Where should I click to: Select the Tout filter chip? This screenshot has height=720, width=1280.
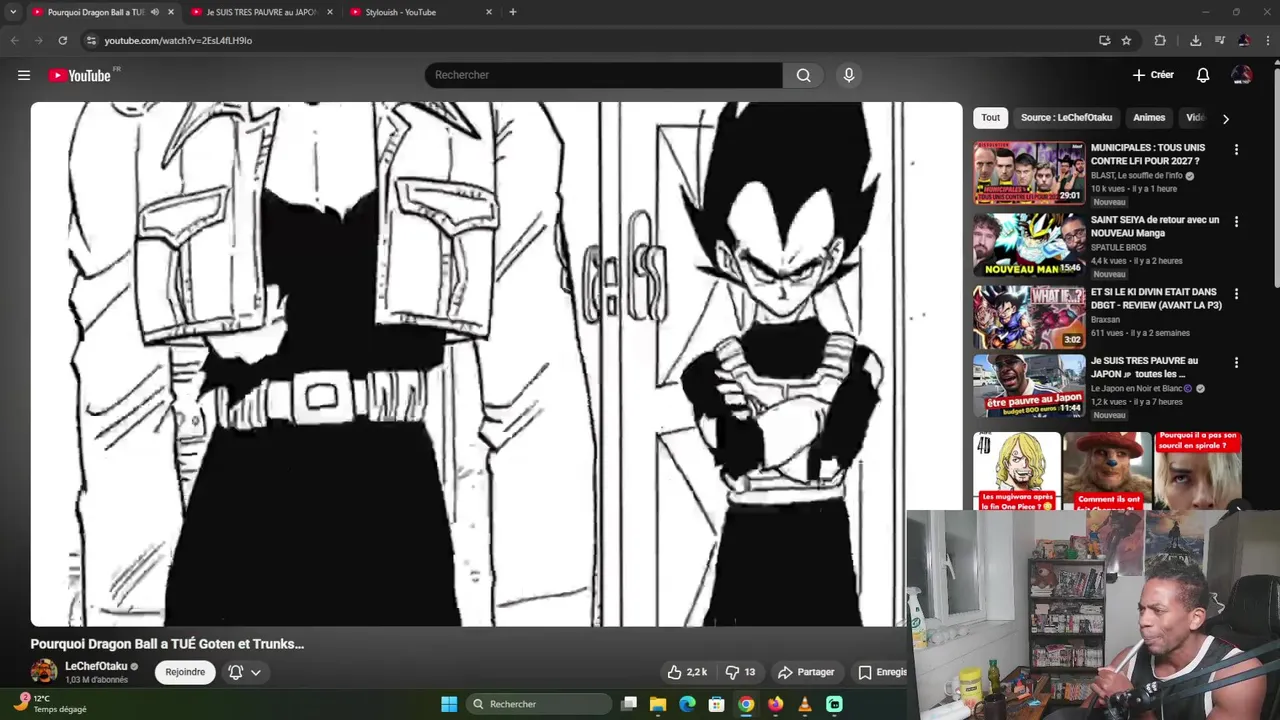click(990, 118)
